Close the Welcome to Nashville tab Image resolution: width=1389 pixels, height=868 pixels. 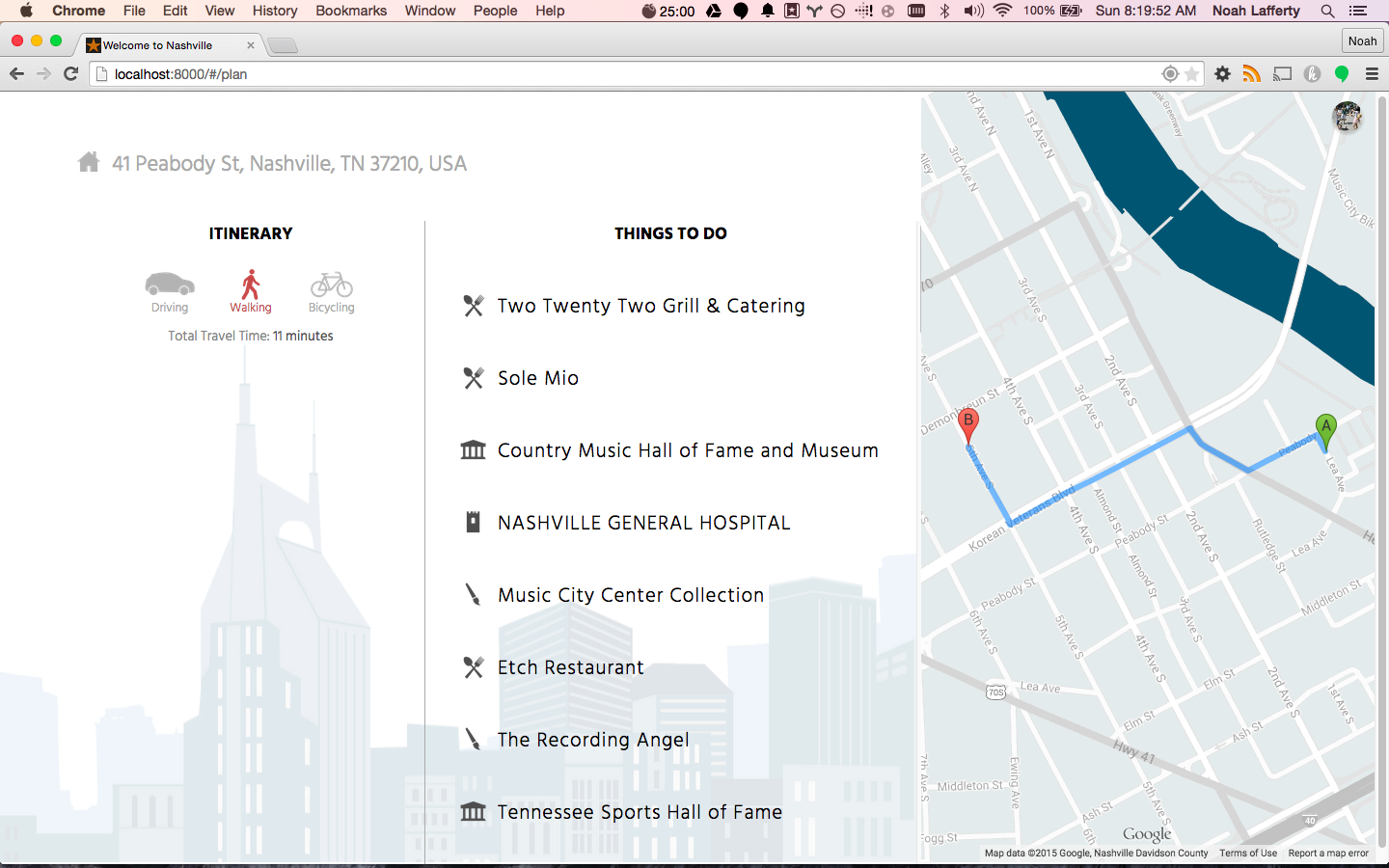[251, 45]
